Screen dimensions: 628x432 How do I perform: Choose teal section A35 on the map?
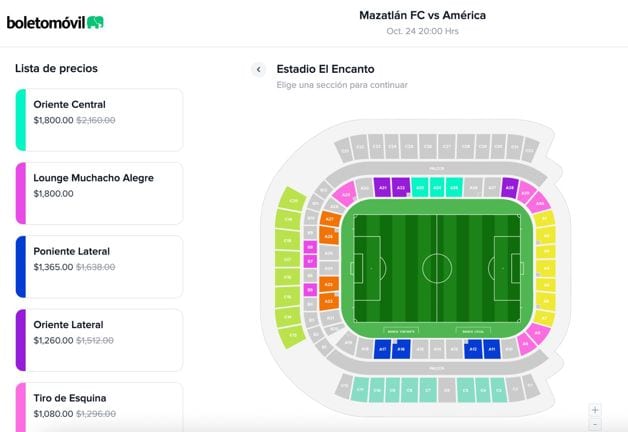click(x=455, y=187)
